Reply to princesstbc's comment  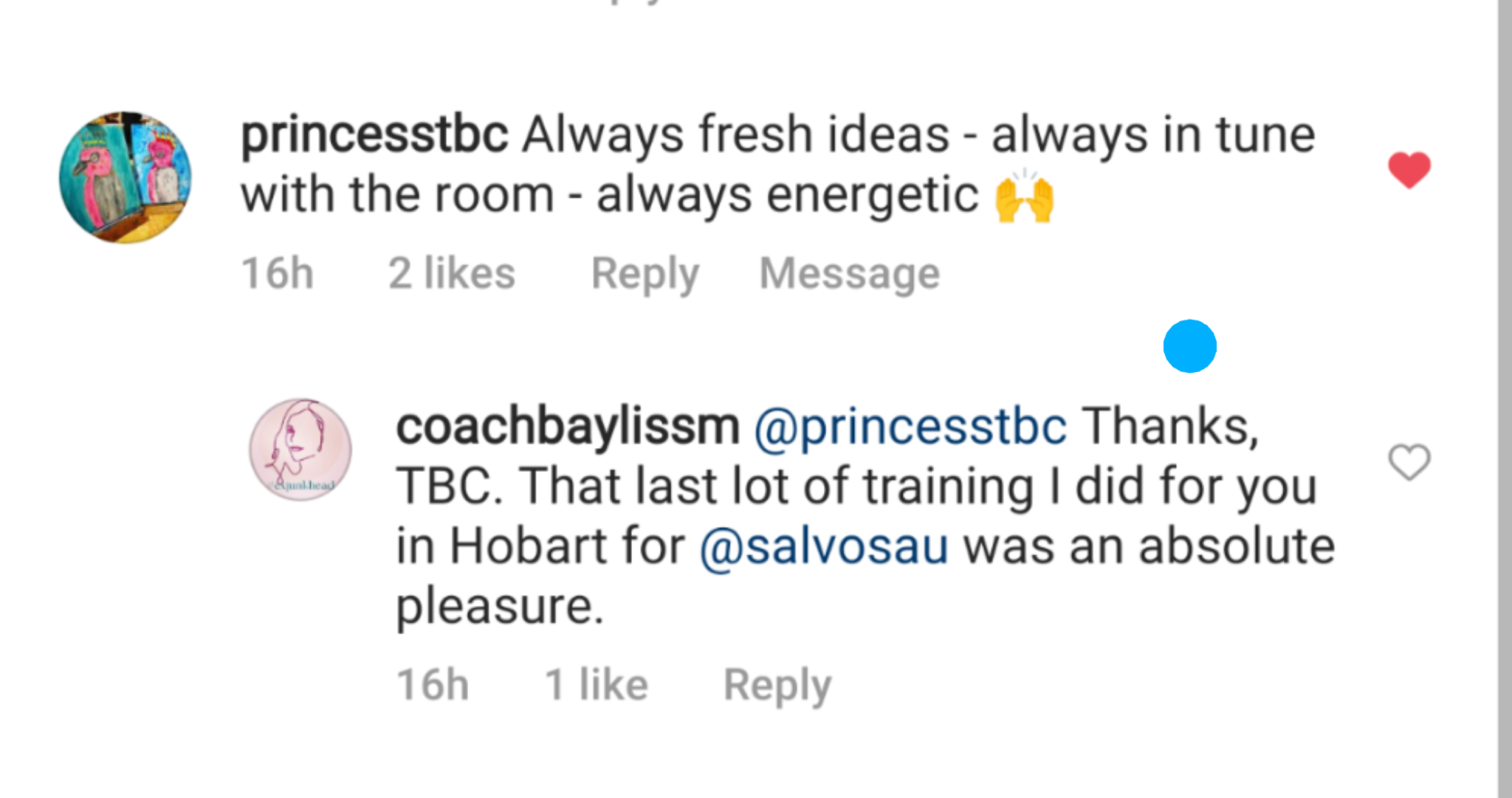645,274
